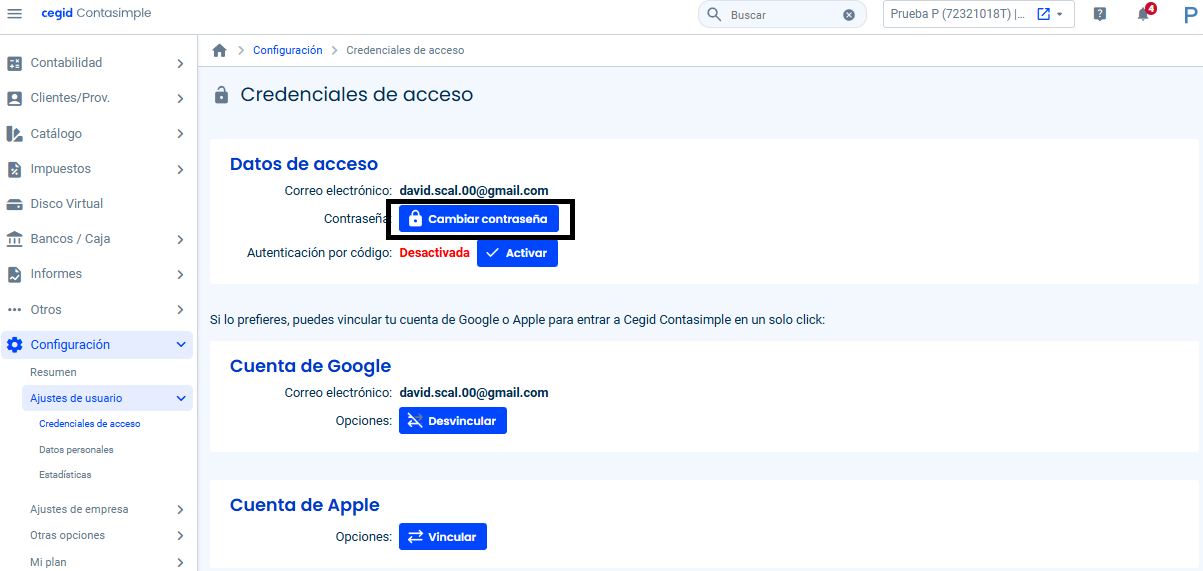
Task: Click the Catálogo sidebar icon
Action: [14, 133]
